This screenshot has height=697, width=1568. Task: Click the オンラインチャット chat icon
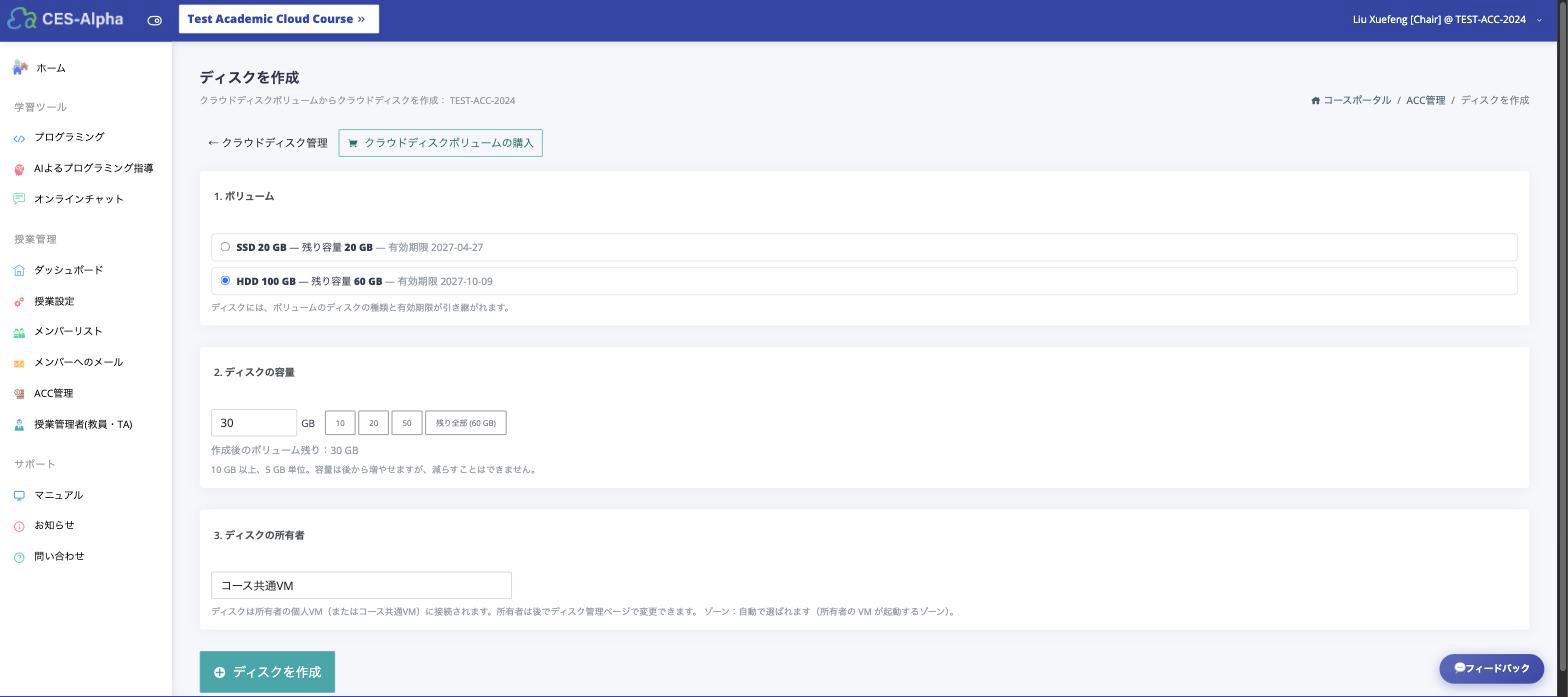click(x=19, y=199)
